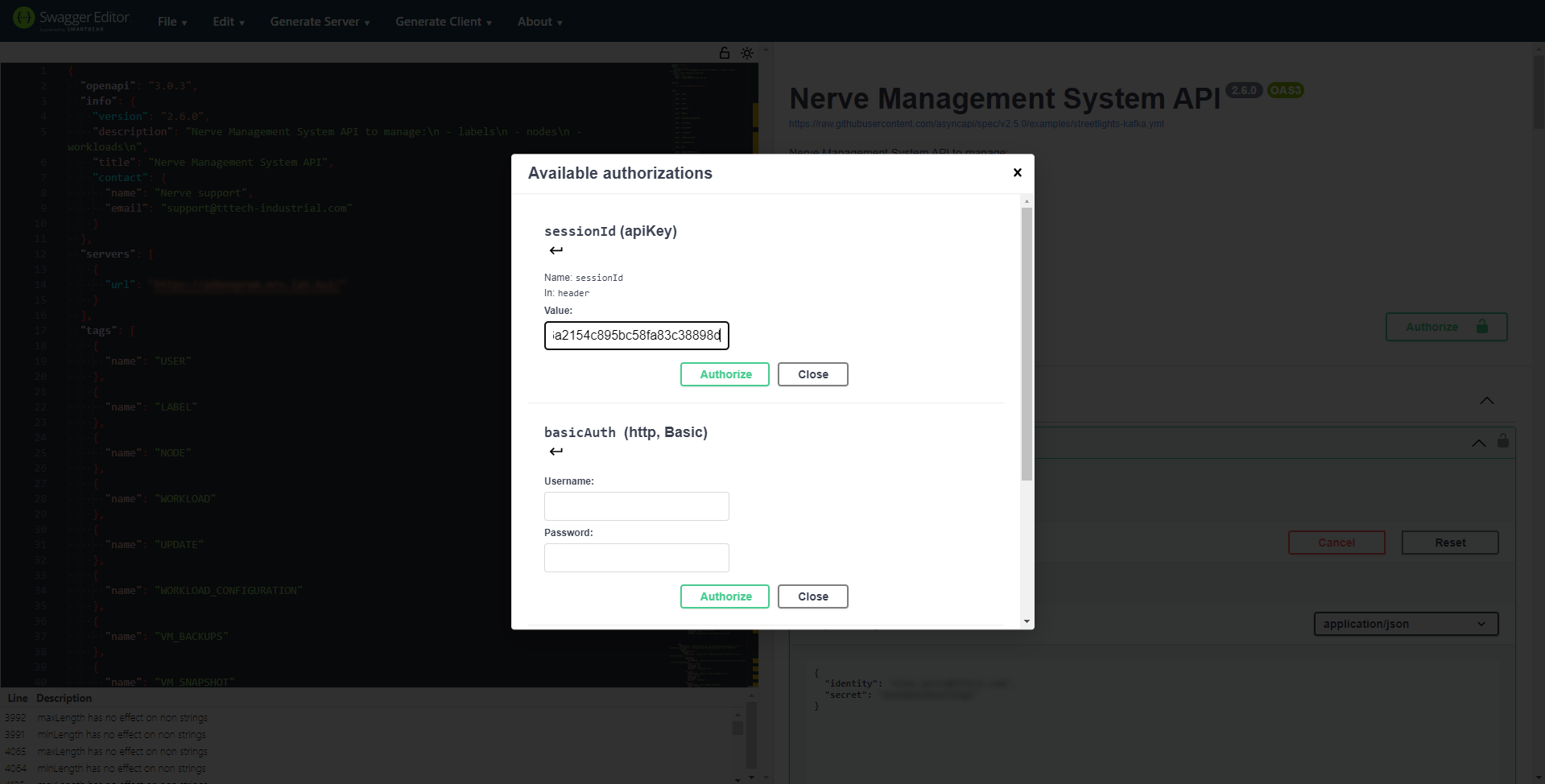The image size is (1545, 784).
Task: Open the application/json media type dropdown
Action: pyautogui.click(x=1405, y=624)
